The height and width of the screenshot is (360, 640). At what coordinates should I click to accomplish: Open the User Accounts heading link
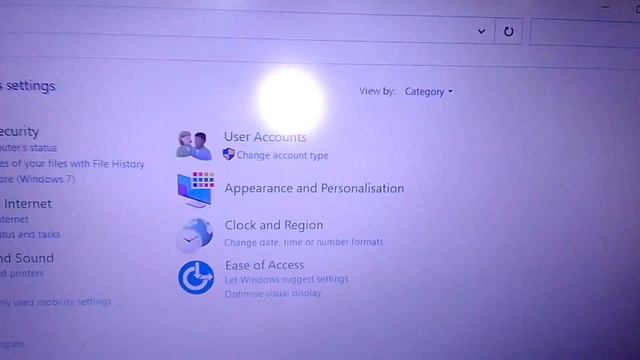point(265,137)
